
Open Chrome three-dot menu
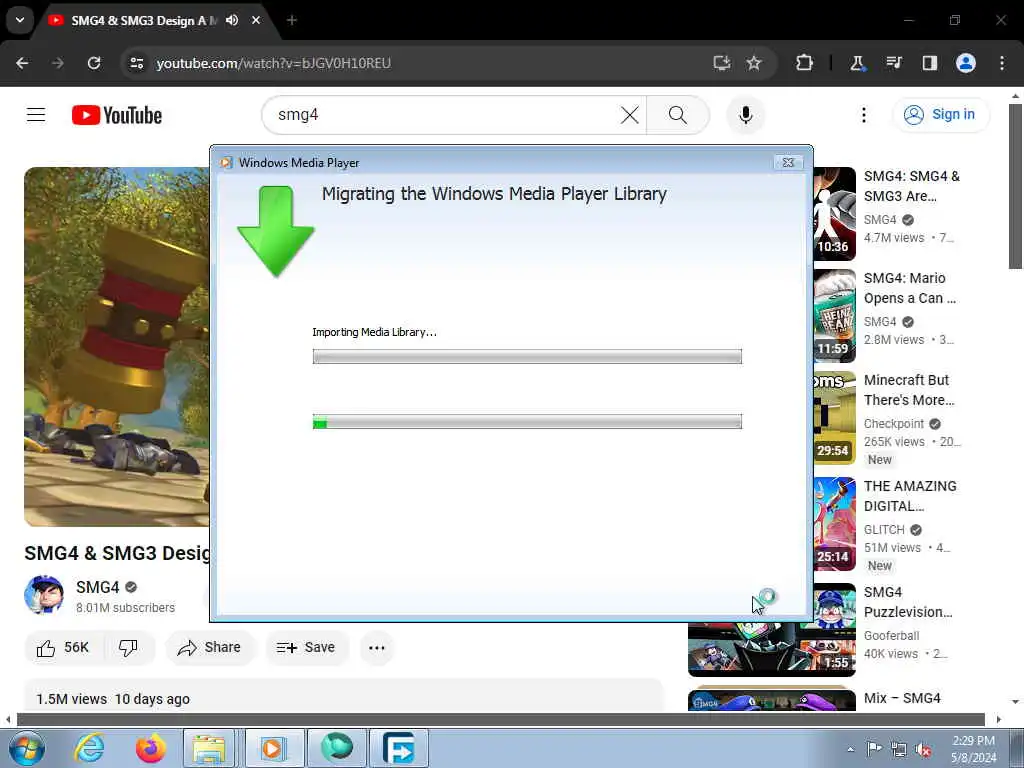1002,63
